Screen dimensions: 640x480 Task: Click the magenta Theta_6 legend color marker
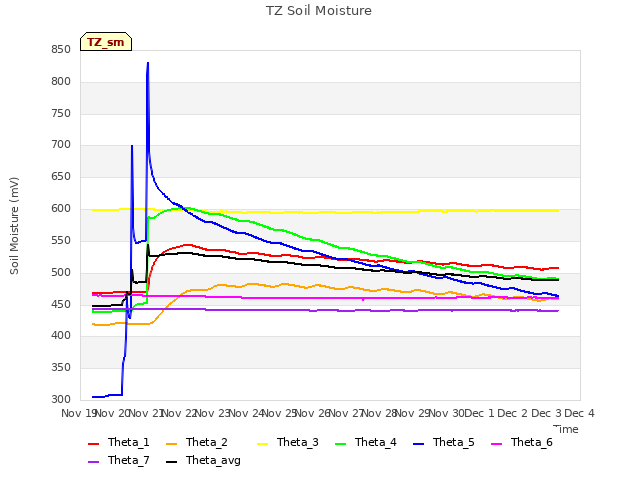click(496, 444)
